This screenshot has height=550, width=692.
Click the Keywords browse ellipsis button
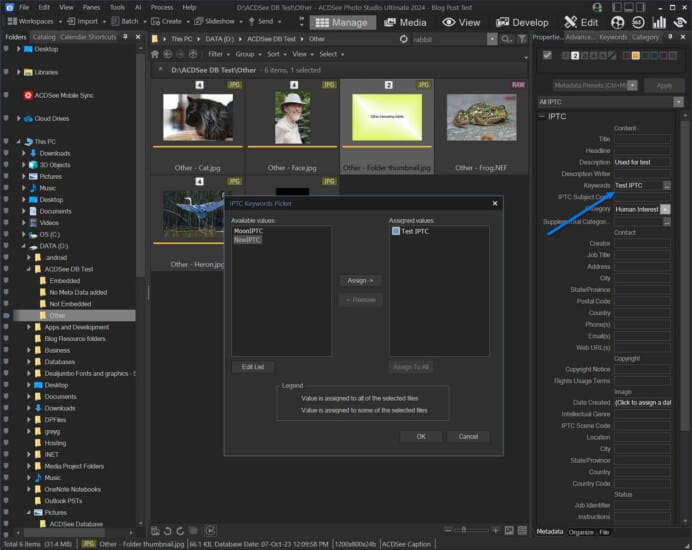pyautogui.click(x=667, y=185)
